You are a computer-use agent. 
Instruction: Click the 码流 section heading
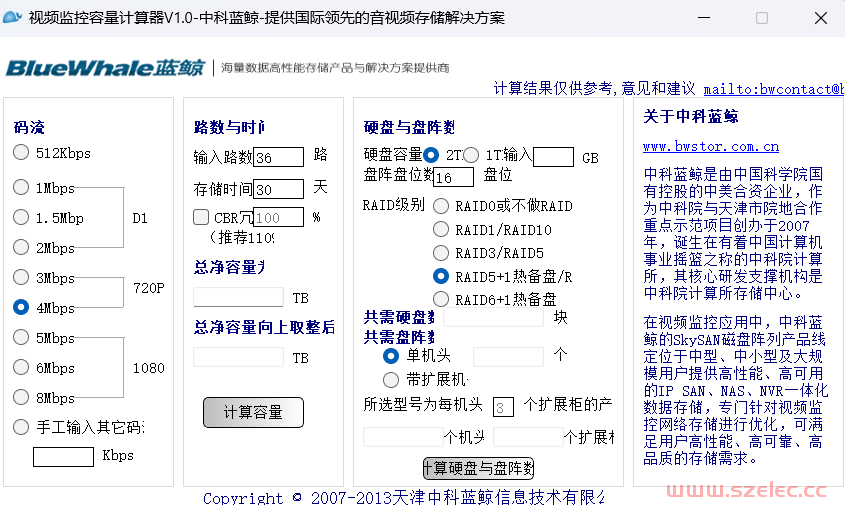click(x=29, y=127)
